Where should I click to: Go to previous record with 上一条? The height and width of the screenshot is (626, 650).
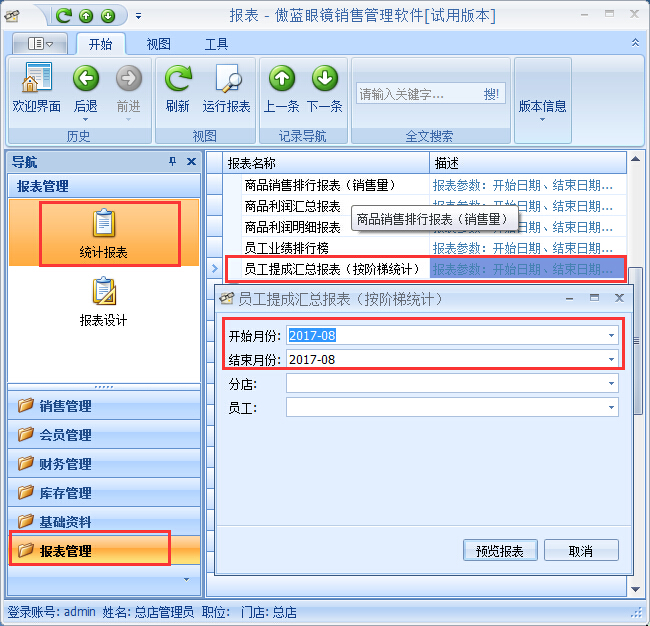[x=282, y=78]
